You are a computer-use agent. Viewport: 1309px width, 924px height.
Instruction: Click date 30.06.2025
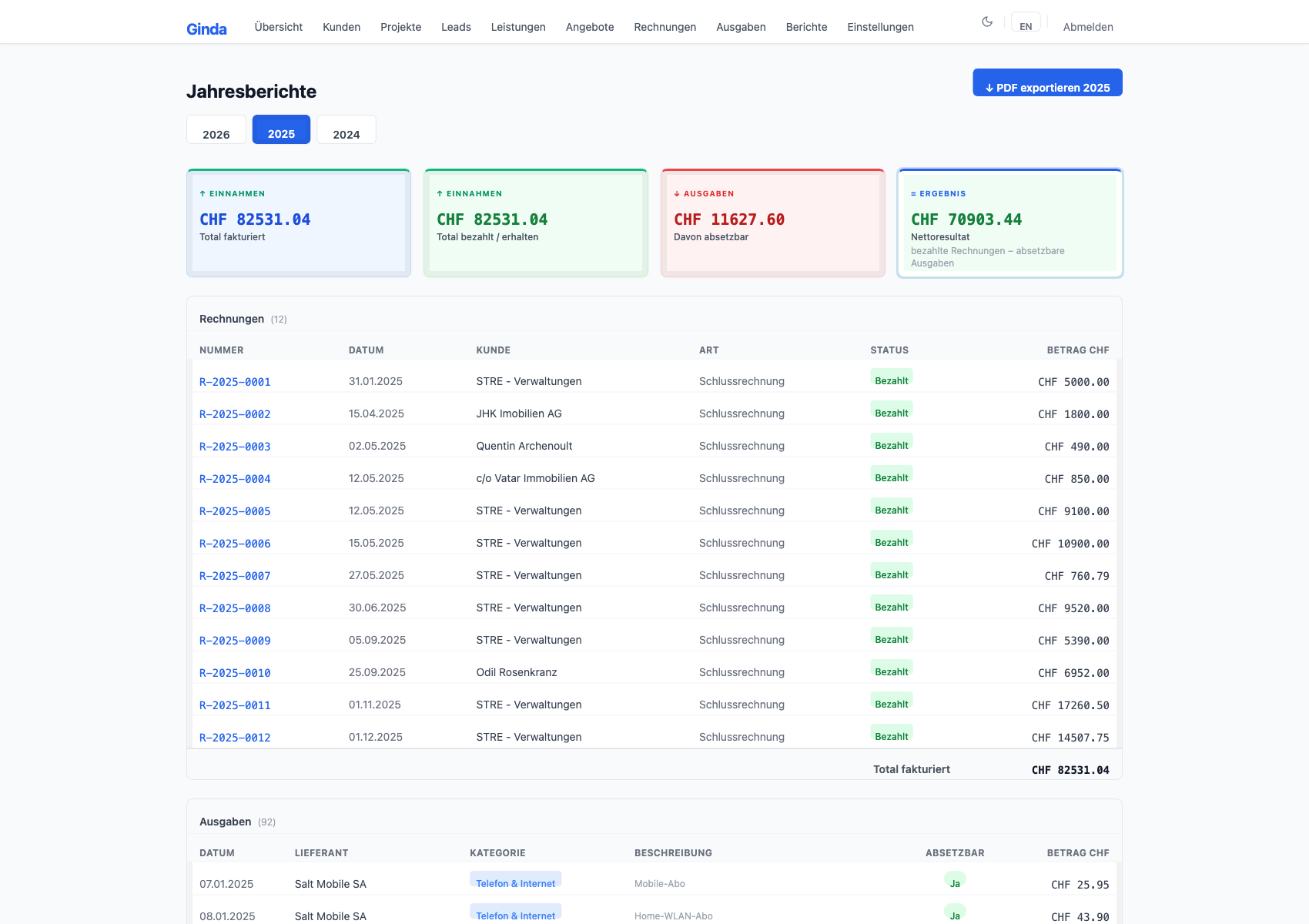[377, 608]
